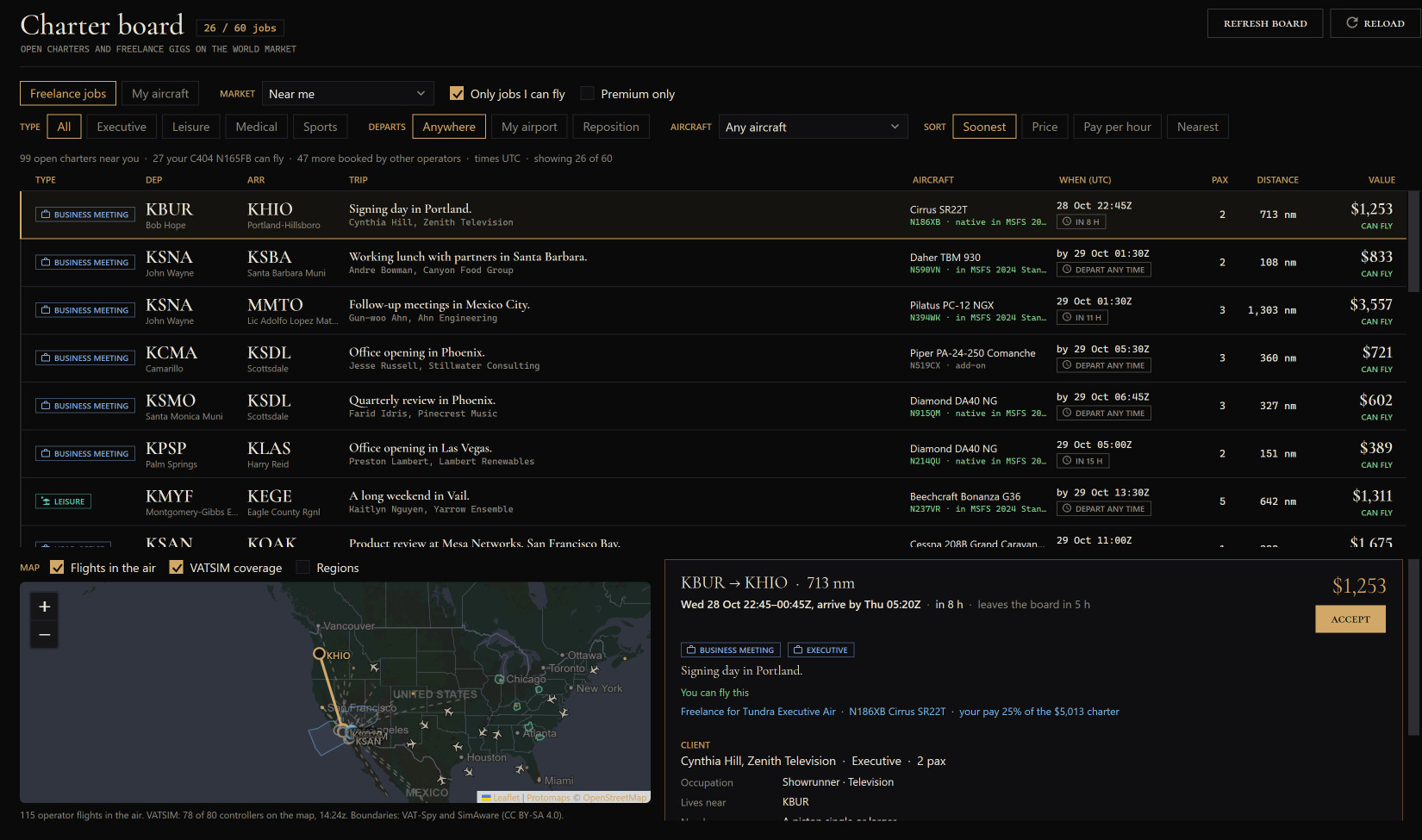Select 'Quarterly review in Phoenix' row

pos(714,406)
